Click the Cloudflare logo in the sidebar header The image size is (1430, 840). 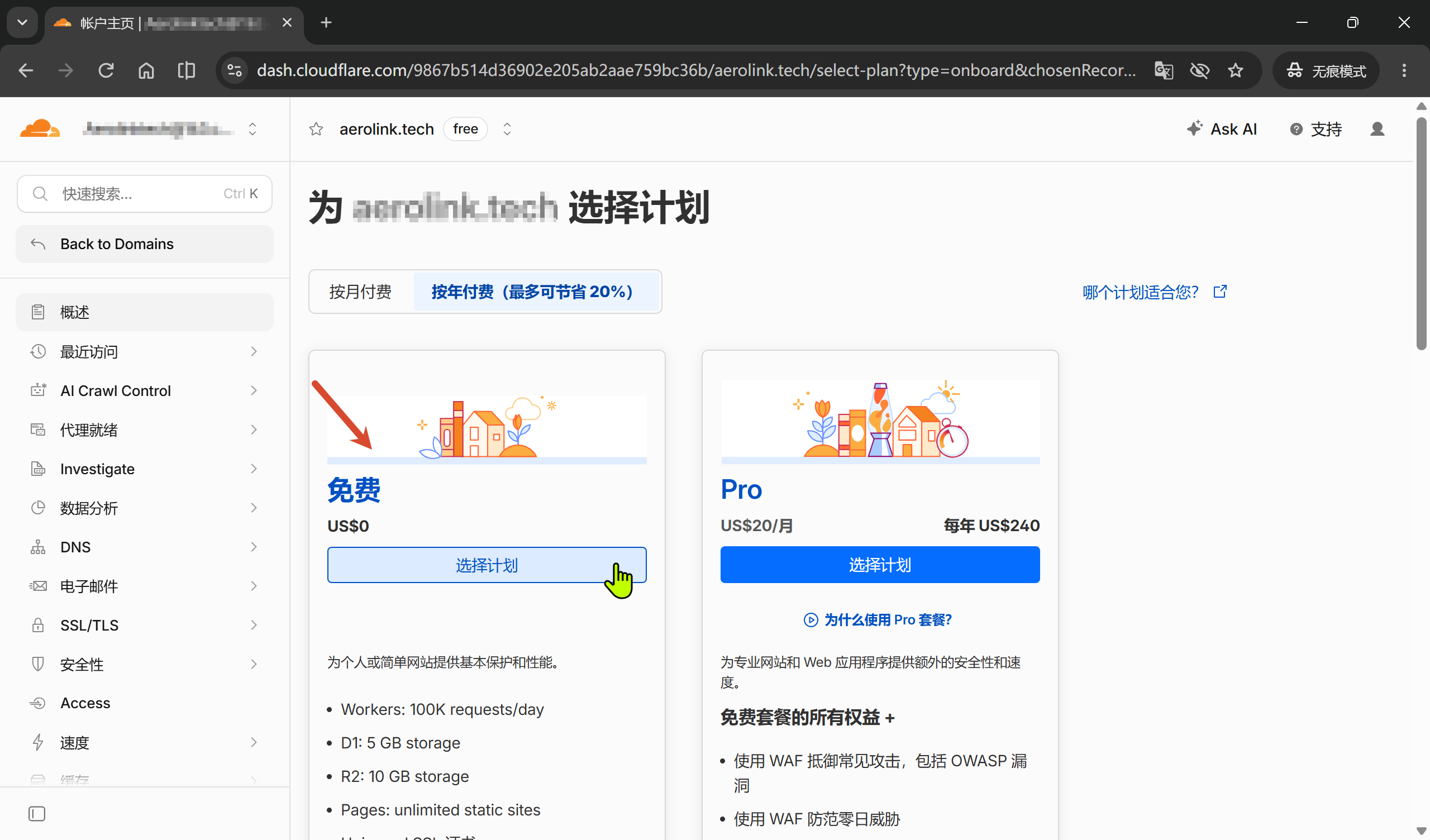(40, 129)
